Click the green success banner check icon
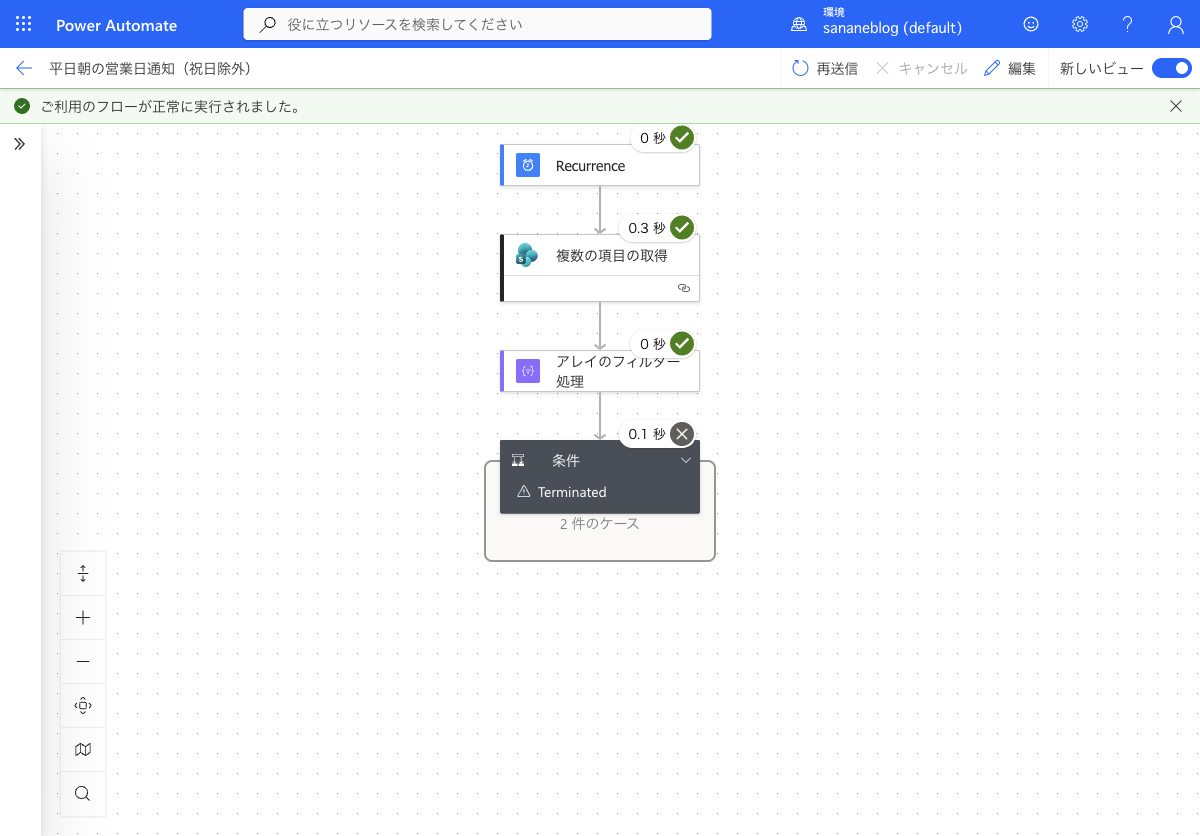 tap(22, 106)
